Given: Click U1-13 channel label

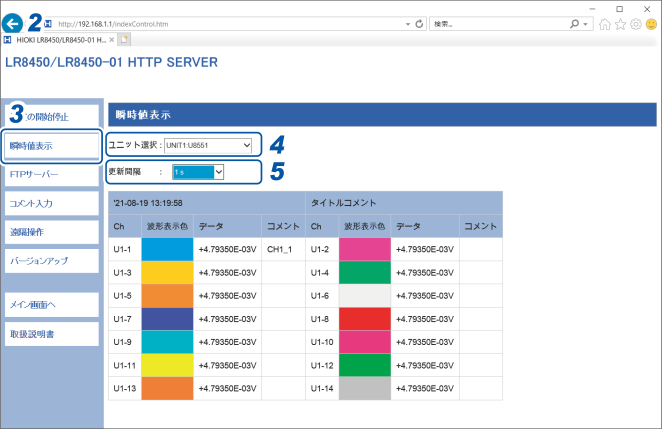Looking at the screenshot, I should 125,388.
